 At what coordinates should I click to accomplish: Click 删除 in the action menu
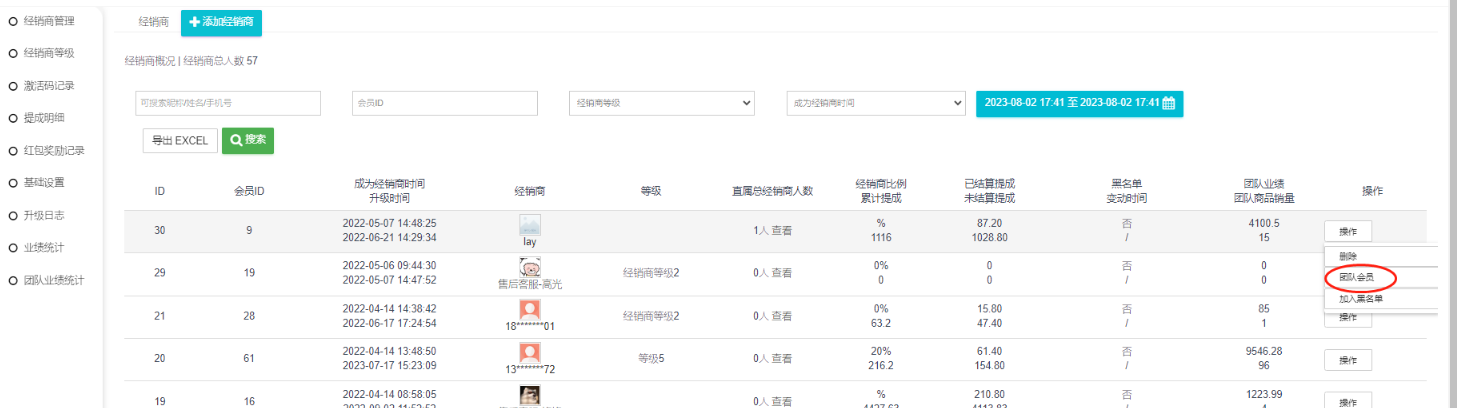point(1349,256)
